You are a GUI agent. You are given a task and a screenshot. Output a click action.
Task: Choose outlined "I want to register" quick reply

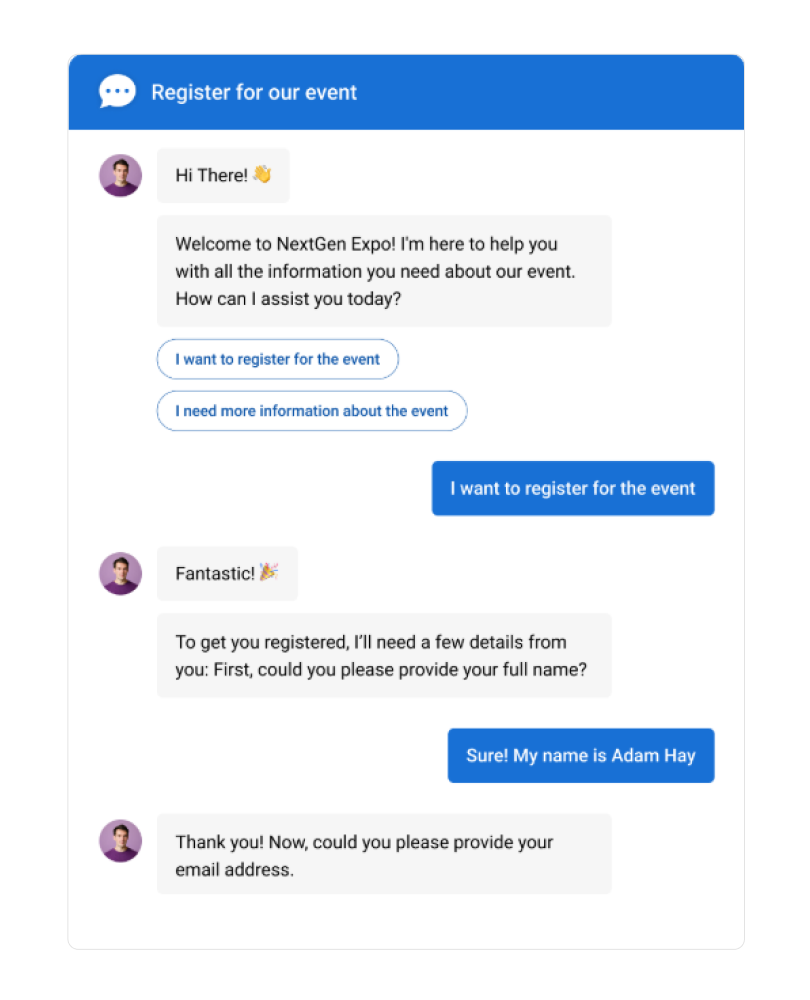277,359
